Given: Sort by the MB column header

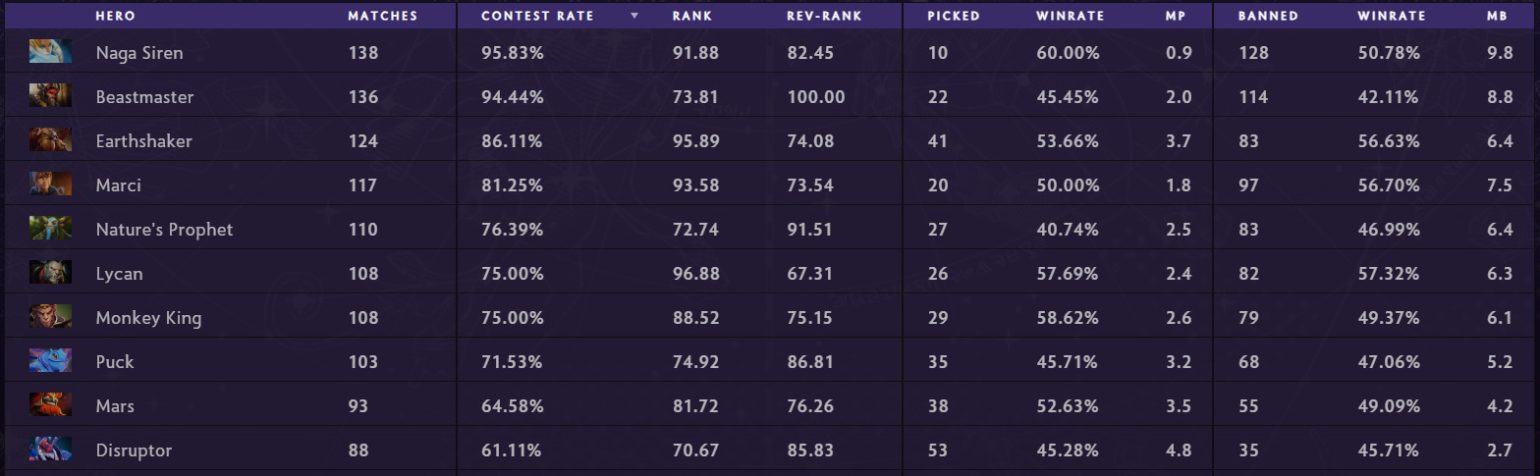Looking at the screenshot, I should pyautogui.click(x=1497, y=16).
